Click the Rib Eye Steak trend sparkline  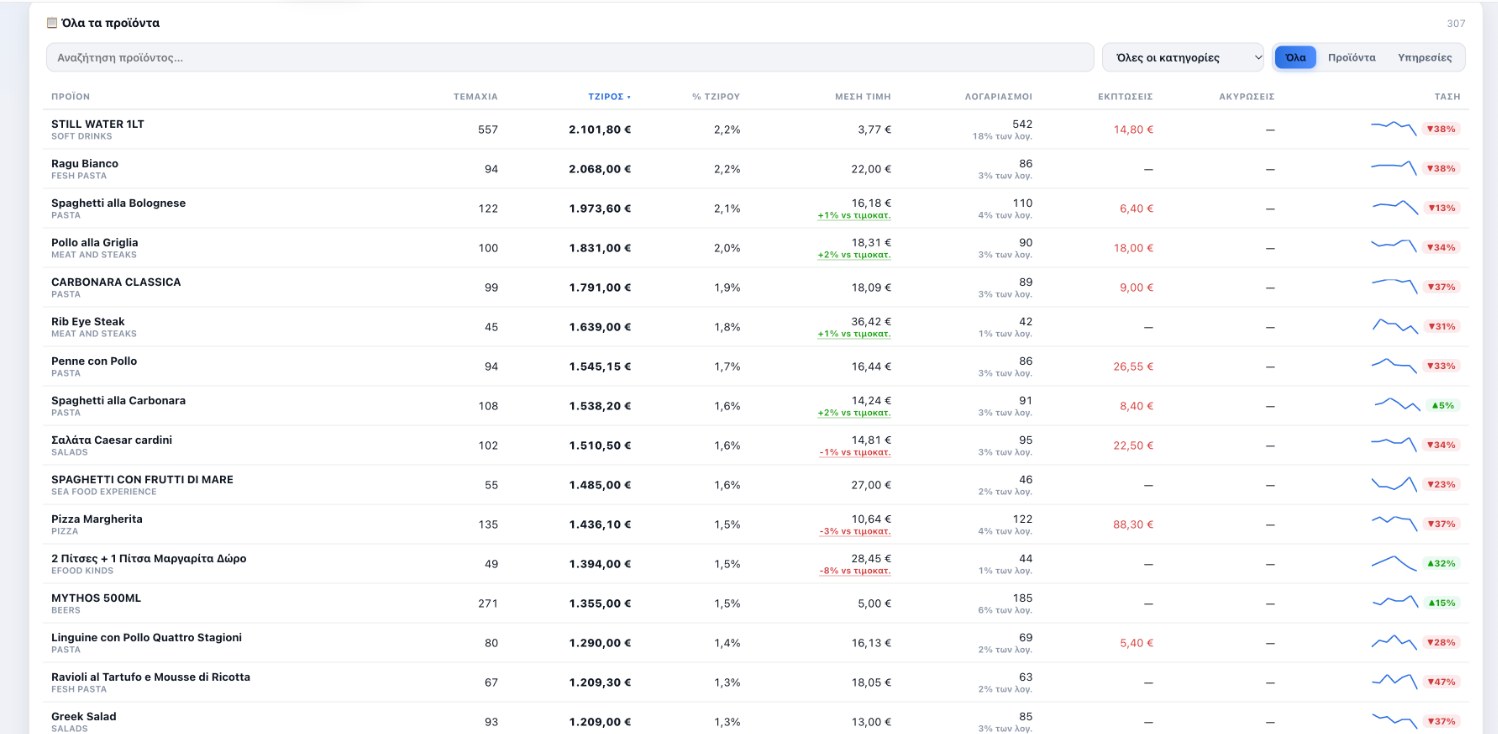pyautogui.click(x=1394, y=326)
